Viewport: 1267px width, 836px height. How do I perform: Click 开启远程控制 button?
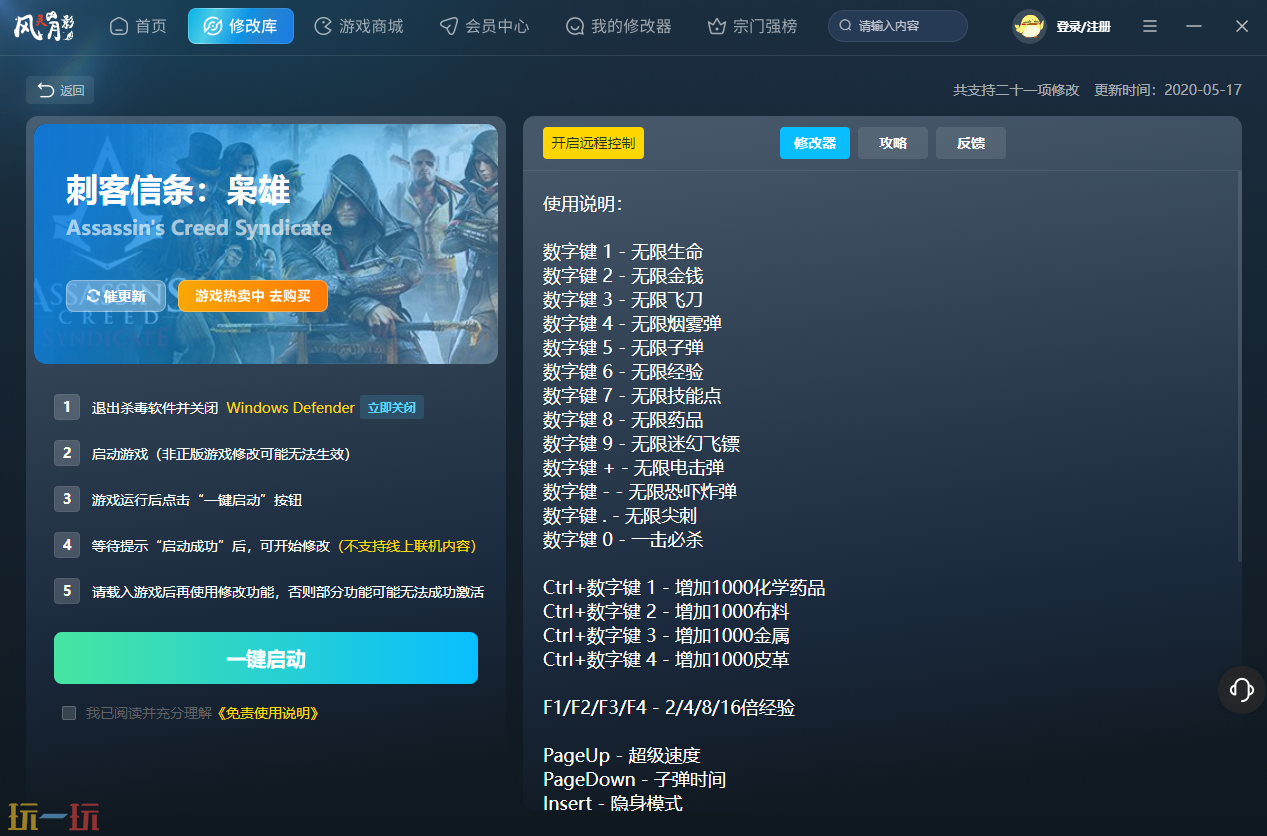[593, 143]
